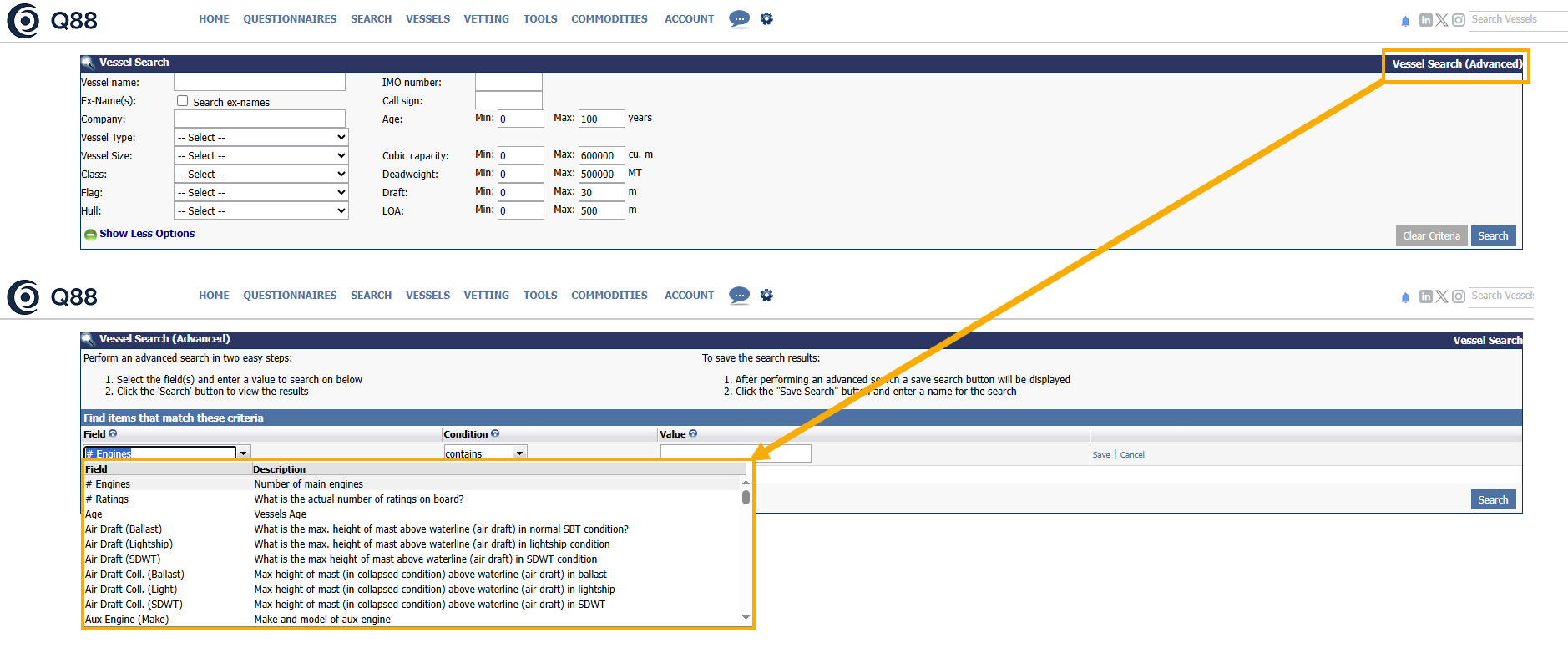This screenshot has height=648, width=1568.
Task: Open LinkedIn icon in the lower header
Action: click(1425, 296)
